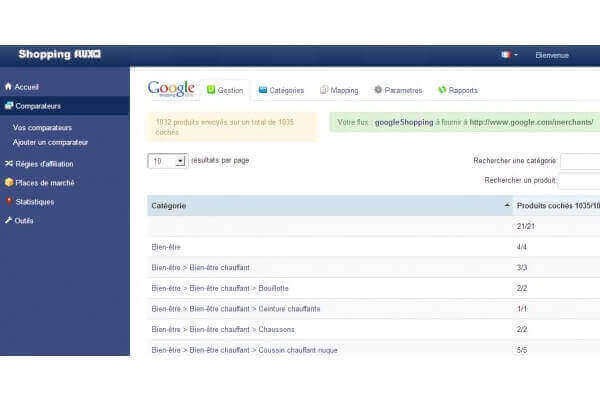
Task: Click the Accueil home icon
Action: 8,87
